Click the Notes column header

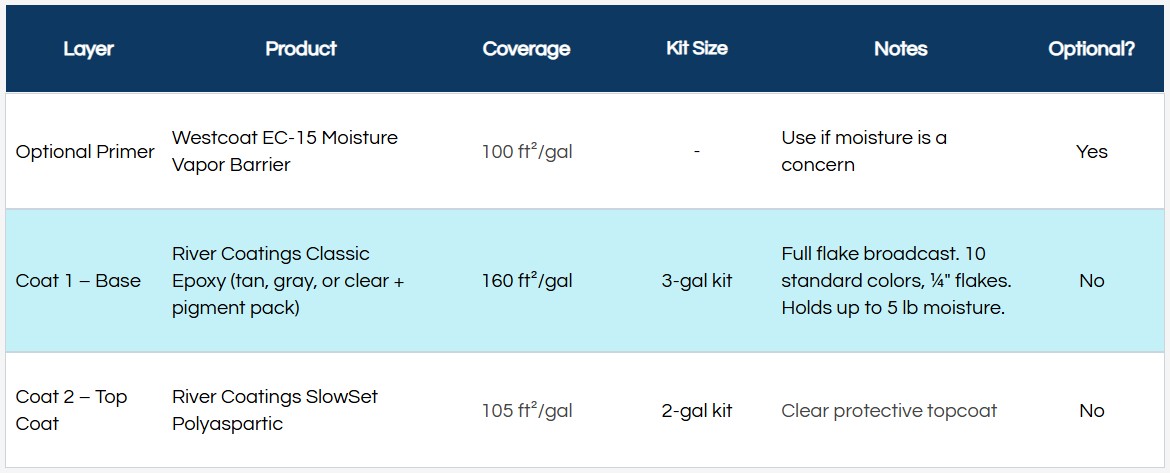point(901,49)
